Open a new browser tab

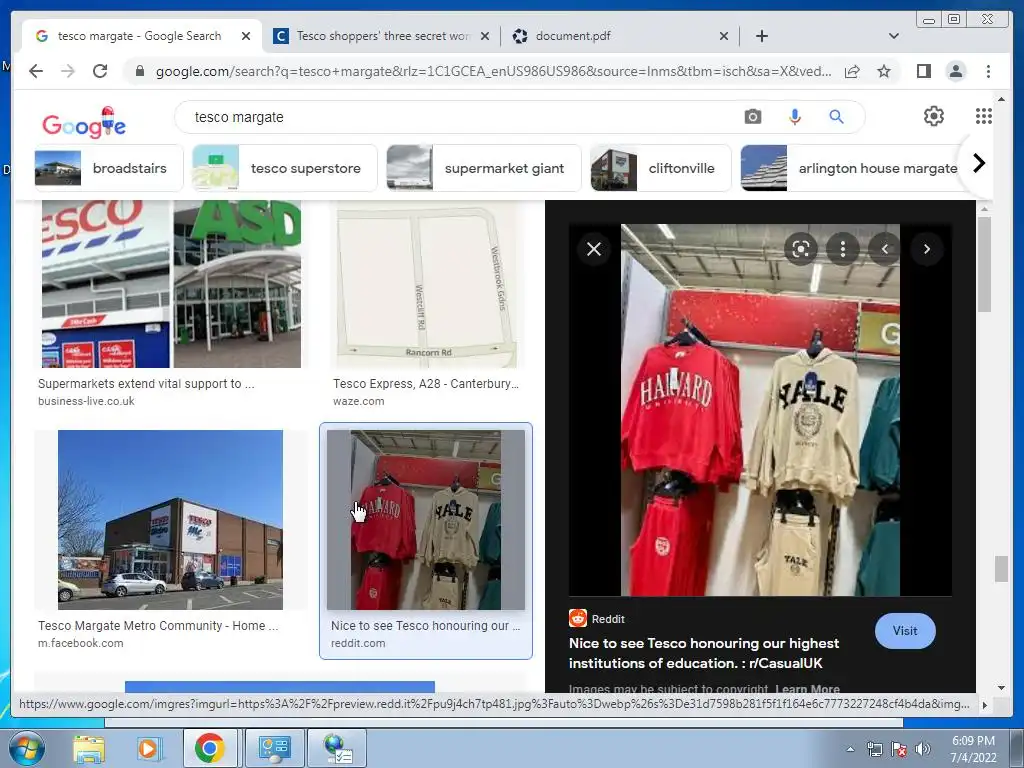point(761,36)
